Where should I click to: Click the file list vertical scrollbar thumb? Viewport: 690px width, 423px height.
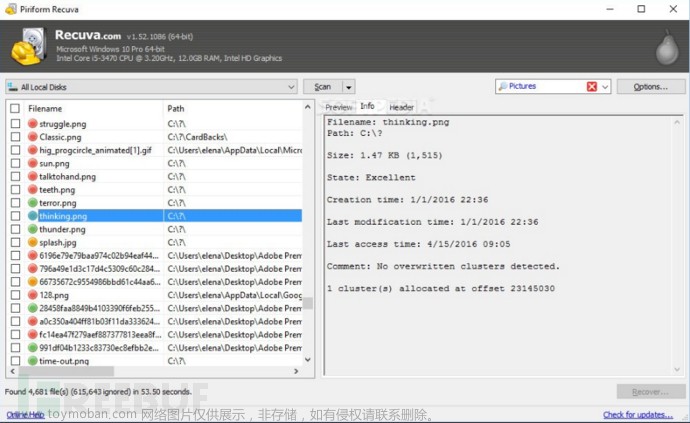(308, 303)
